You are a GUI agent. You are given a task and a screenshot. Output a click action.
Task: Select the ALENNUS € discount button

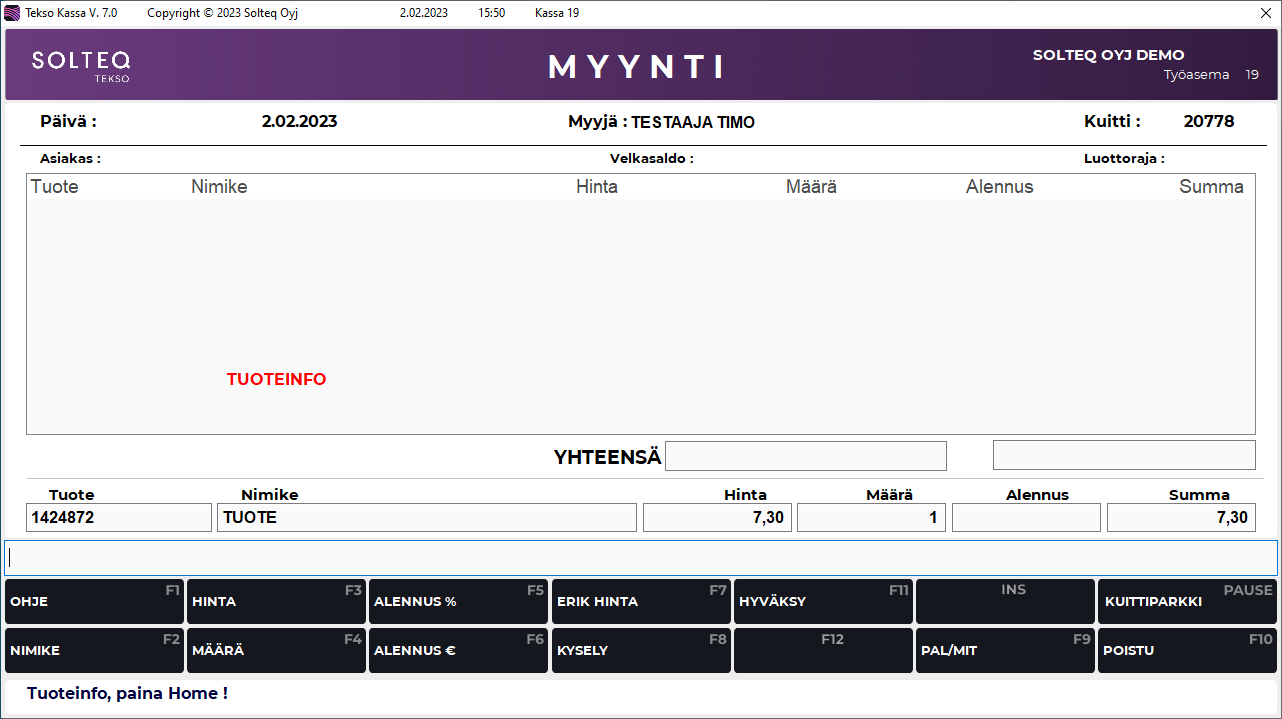457,650
